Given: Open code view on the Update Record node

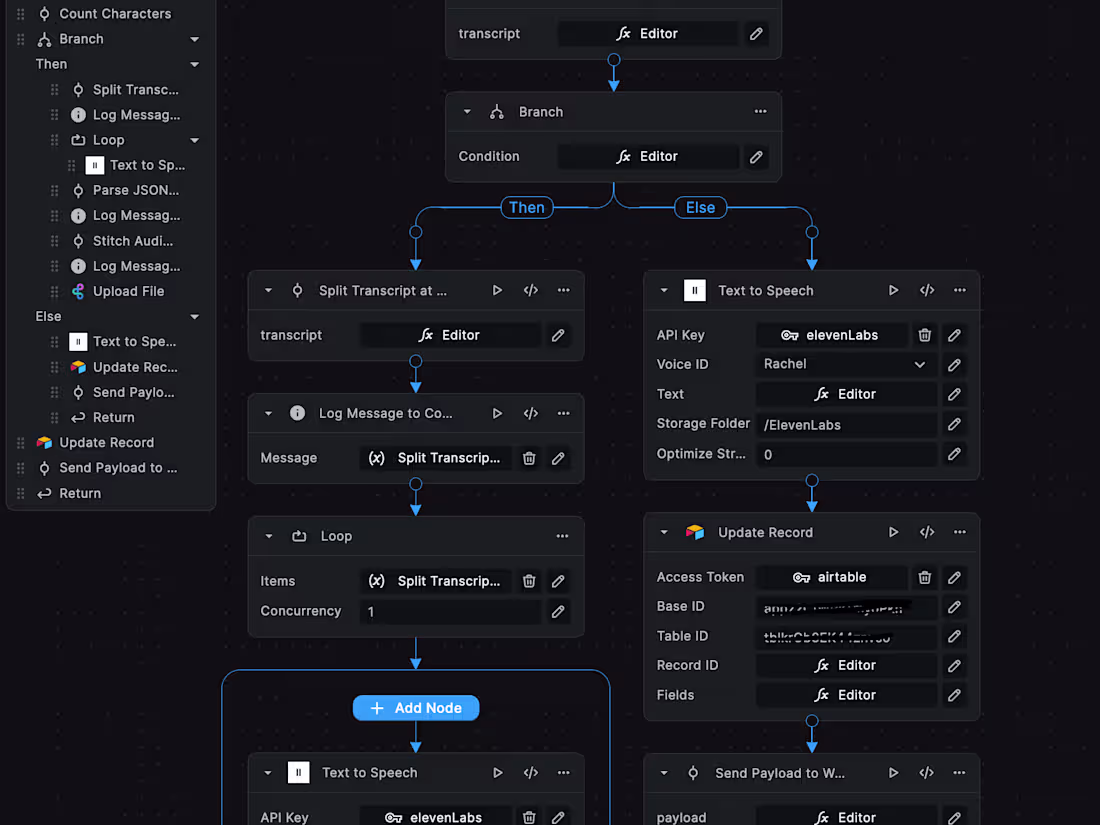Looking at the screenshot, I should (926, 532).
